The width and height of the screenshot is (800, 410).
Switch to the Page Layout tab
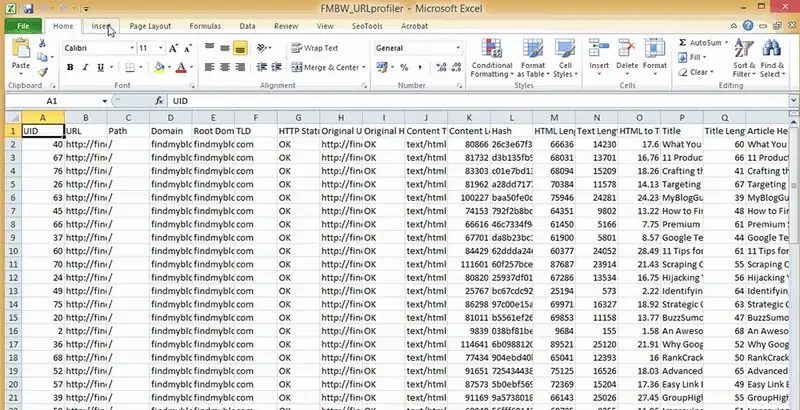point(150,26)
